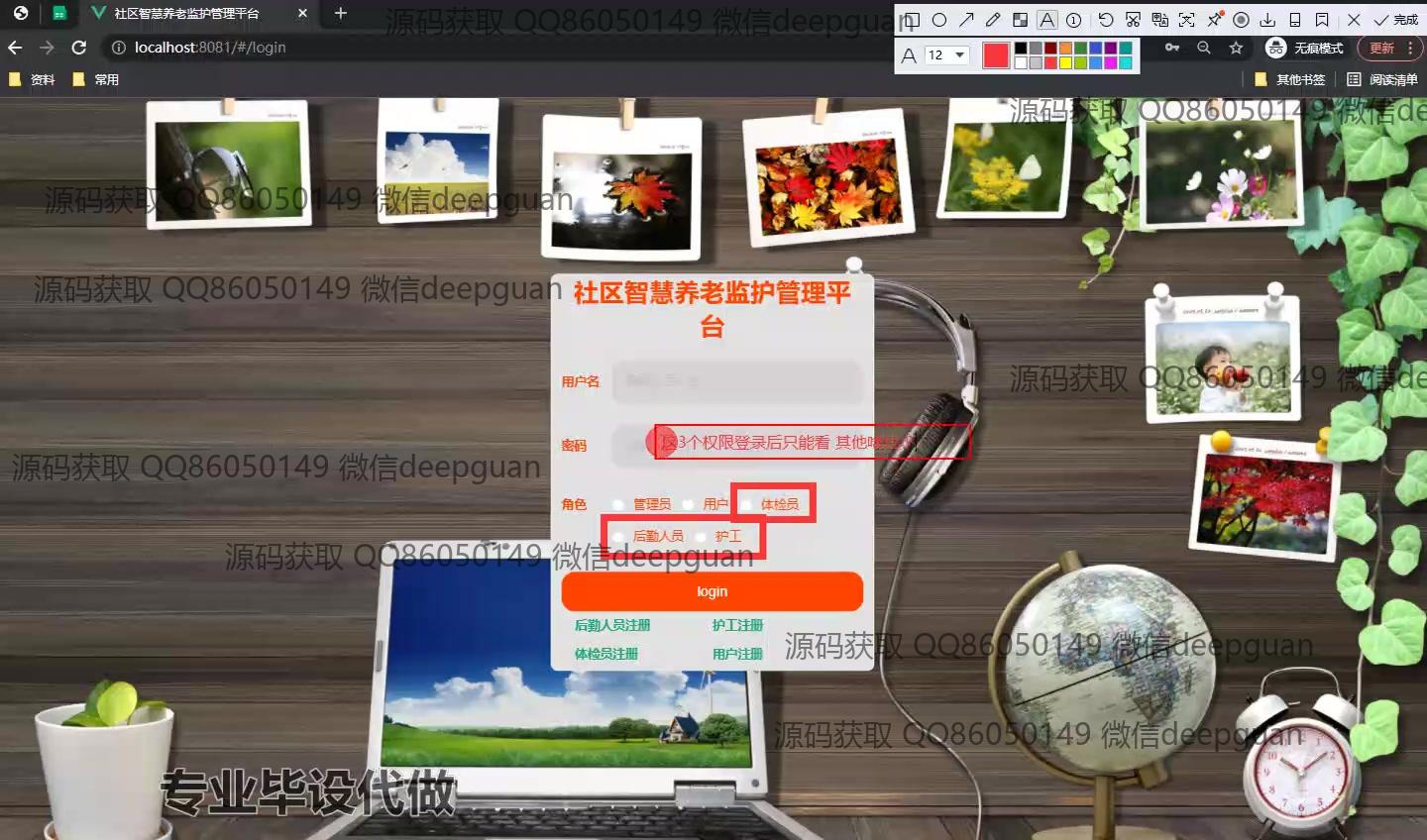This screenshot has height=840, width=1427.
Task: Open the 体检员注册 registration link
Action: (x=606, y=654)
